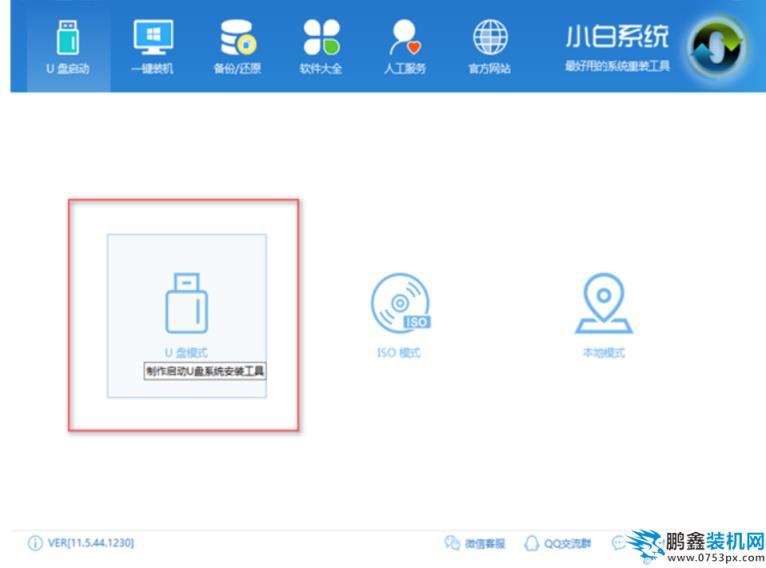Screen dimensions: 766x568
Task: Open the QQ交流群 link
Action: click(567, 543)
